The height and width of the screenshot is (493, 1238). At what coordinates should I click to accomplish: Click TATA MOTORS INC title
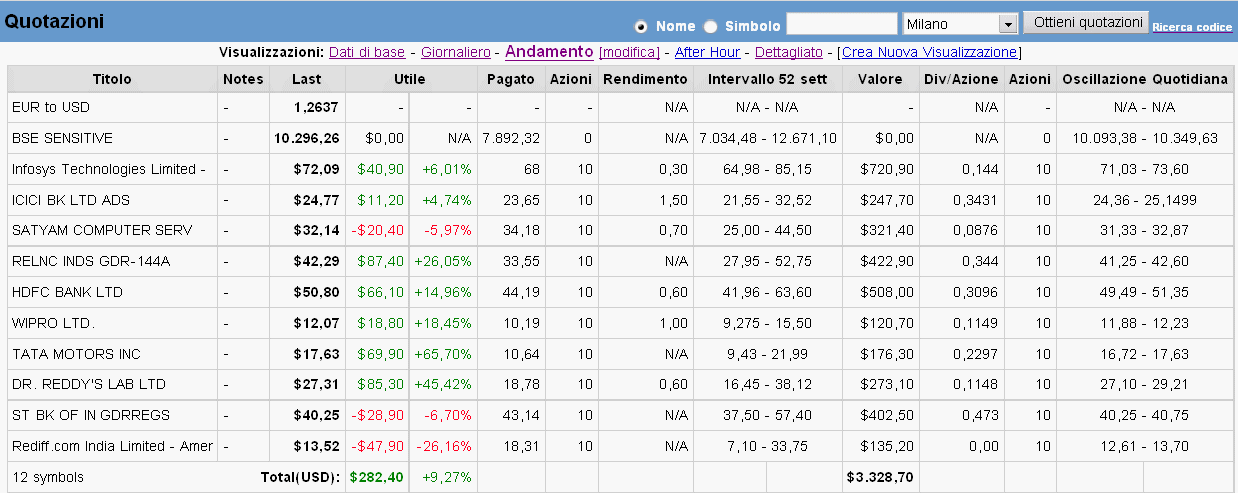pos(76,354)
